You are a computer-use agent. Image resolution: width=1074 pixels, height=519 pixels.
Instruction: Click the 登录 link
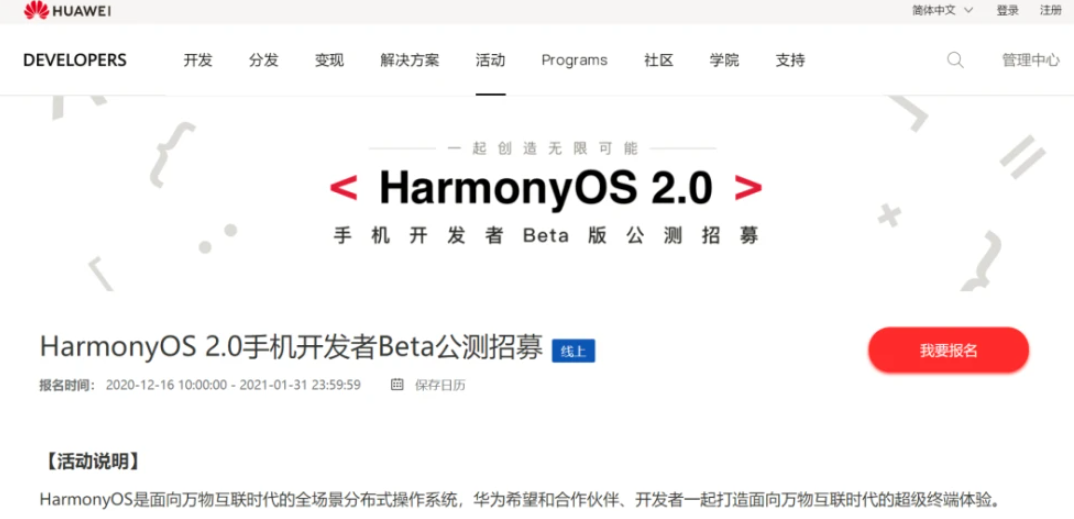pyautogui.click(x=1008, y=10)
